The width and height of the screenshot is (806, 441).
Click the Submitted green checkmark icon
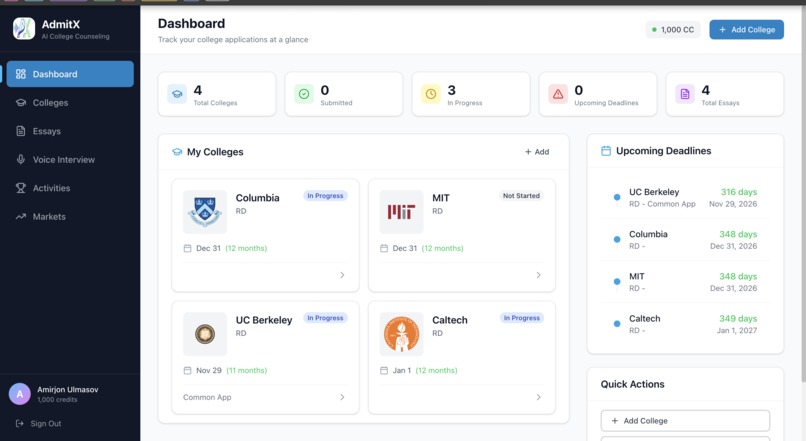304,94
